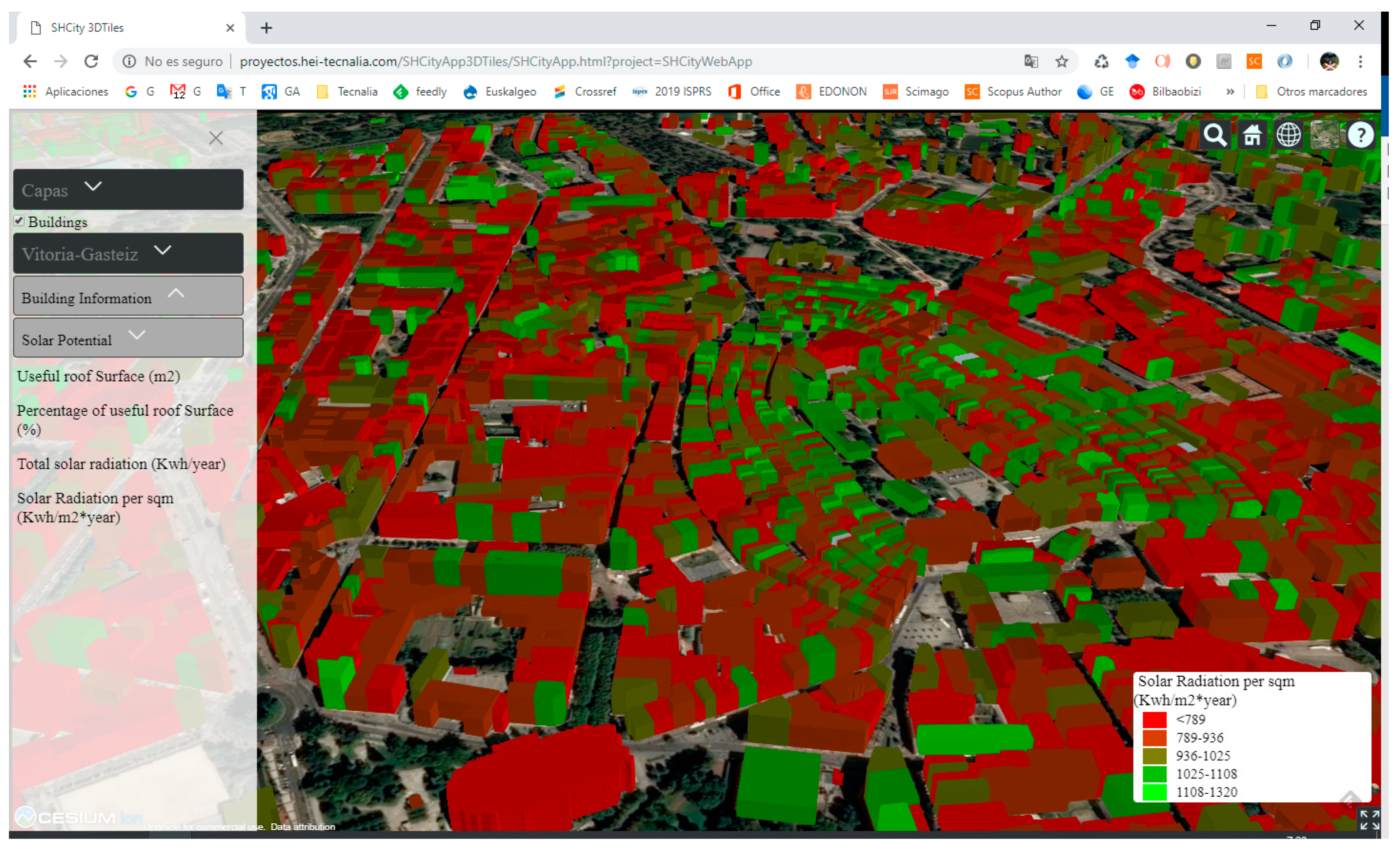Select Percentage of useful roof Surface
Viewport: 1400px width, 856px height.
pyautogui.click(x=125, y=420)
